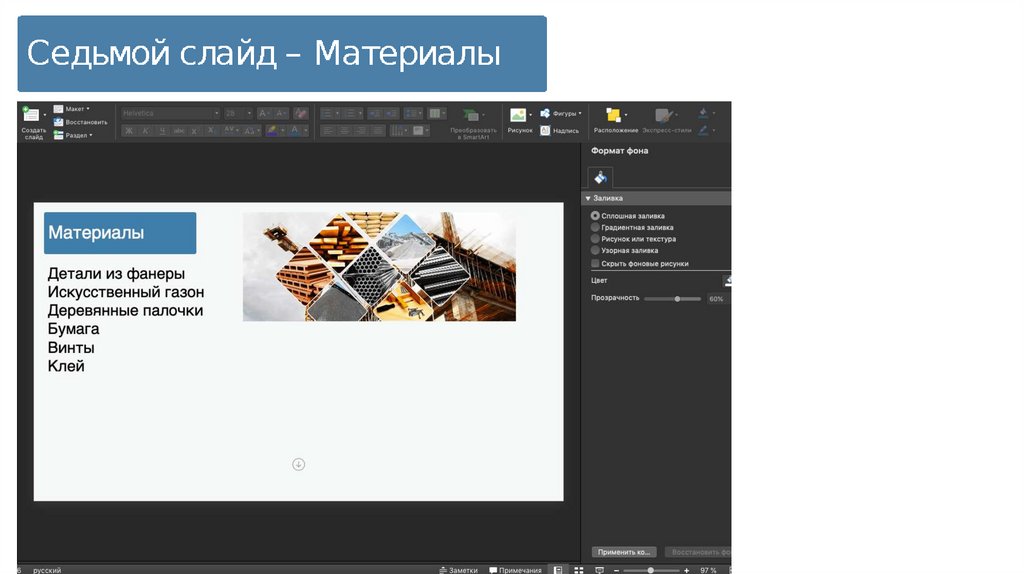This screenshot has height=574, width=1024.
Task: Insert a picture with the Рисунок icon
Action: click(518, 116)
